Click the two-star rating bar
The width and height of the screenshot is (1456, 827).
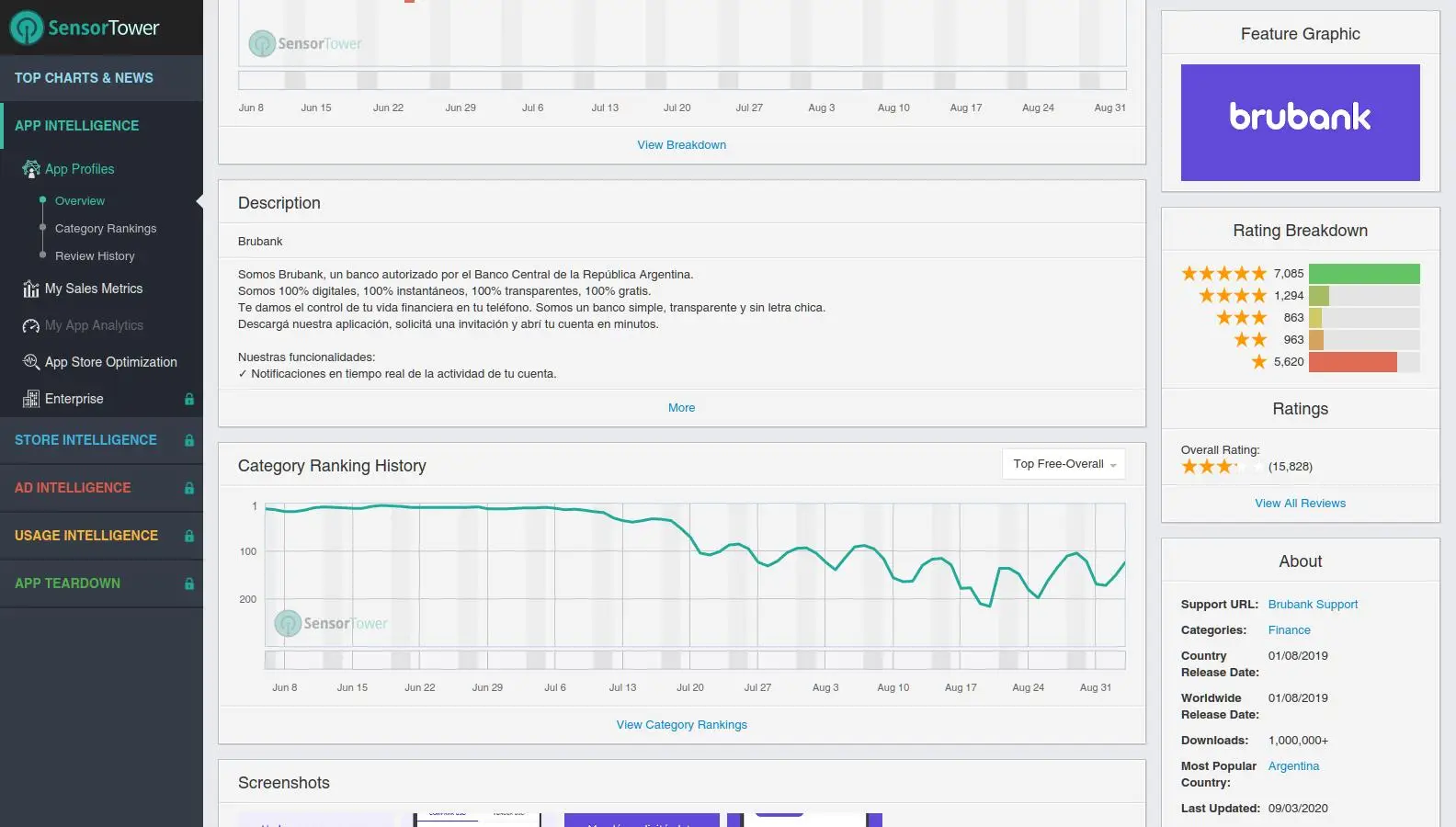point(1364,340)
